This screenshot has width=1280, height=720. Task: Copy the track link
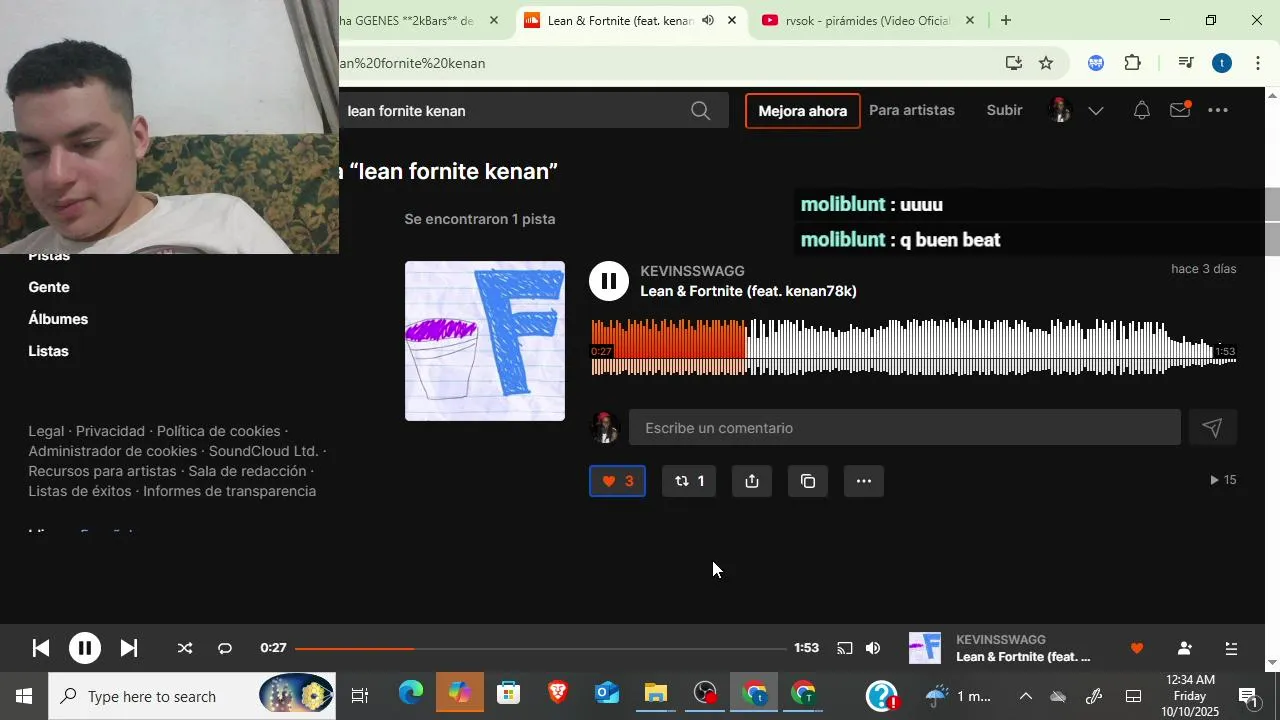pyautogui.click(x=808, y=481)
